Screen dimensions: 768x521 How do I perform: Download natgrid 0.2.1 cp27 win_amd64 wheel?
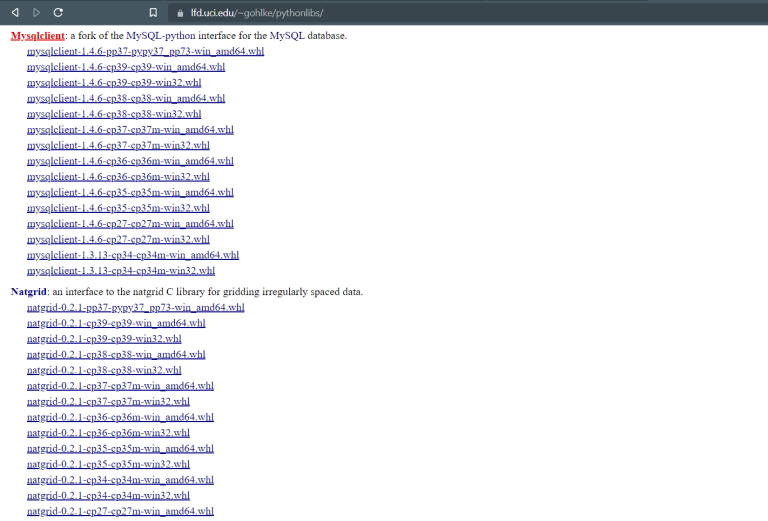click(120, 511)
